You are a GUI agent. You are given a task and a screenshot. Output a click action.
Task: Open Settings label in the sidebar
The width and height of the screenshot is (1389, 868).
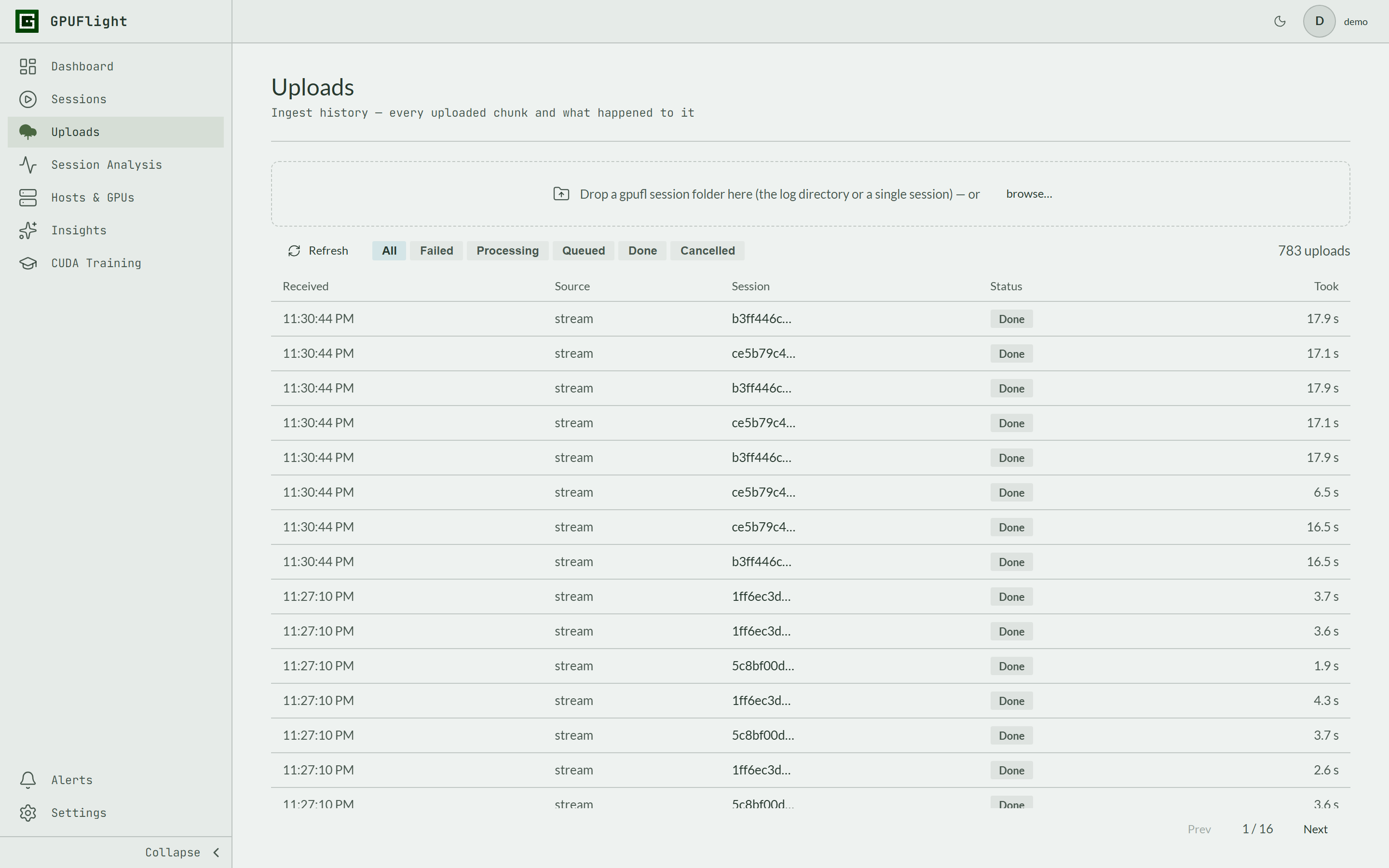pos(79,813)
